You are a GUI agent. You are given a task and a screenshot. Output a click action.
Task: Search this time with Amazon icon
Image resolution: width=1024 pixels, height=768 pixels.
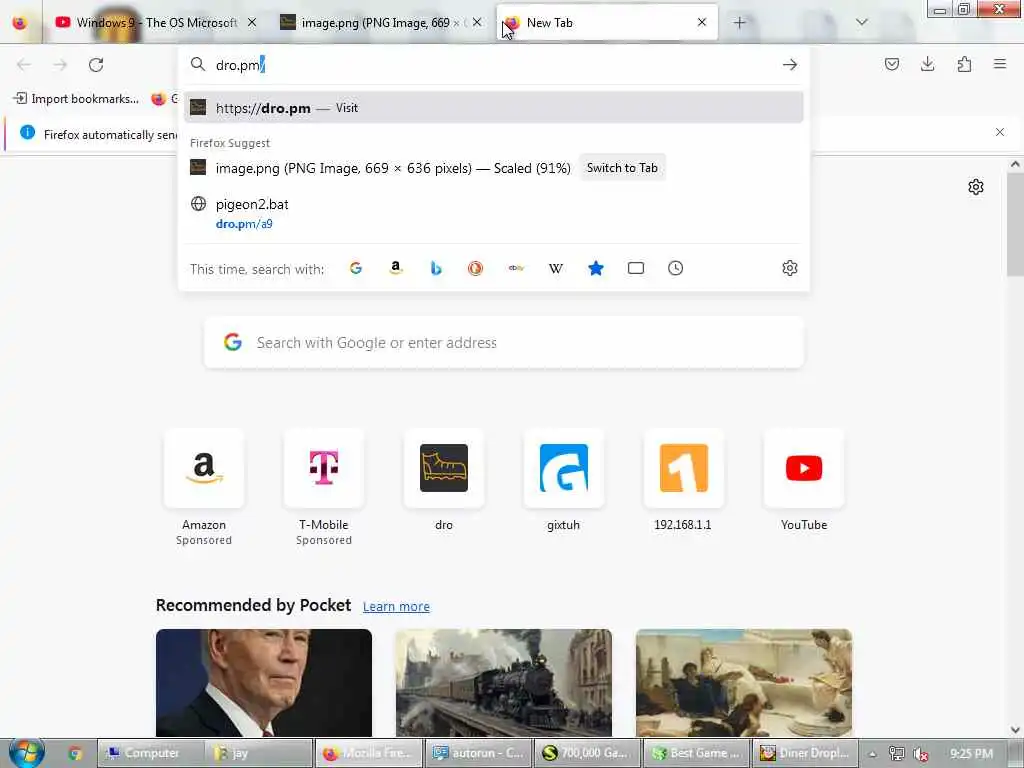396,268
